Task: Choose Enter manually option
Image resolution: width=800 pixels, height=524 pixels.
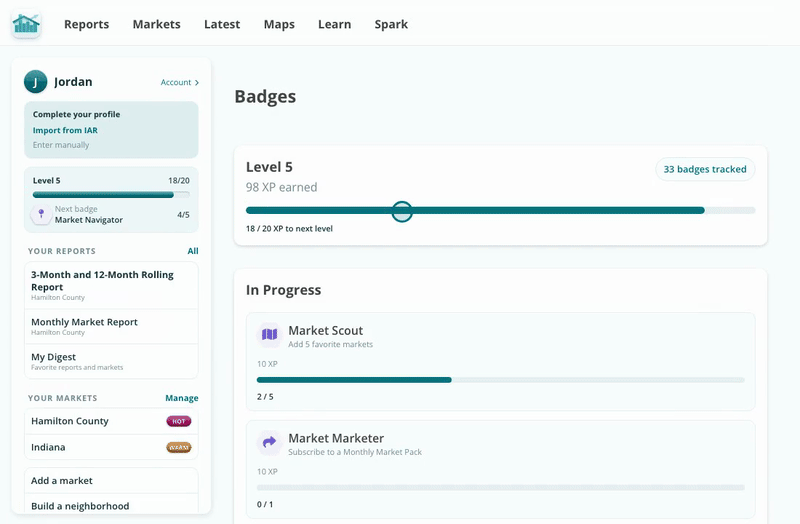Action: (61, 145)
